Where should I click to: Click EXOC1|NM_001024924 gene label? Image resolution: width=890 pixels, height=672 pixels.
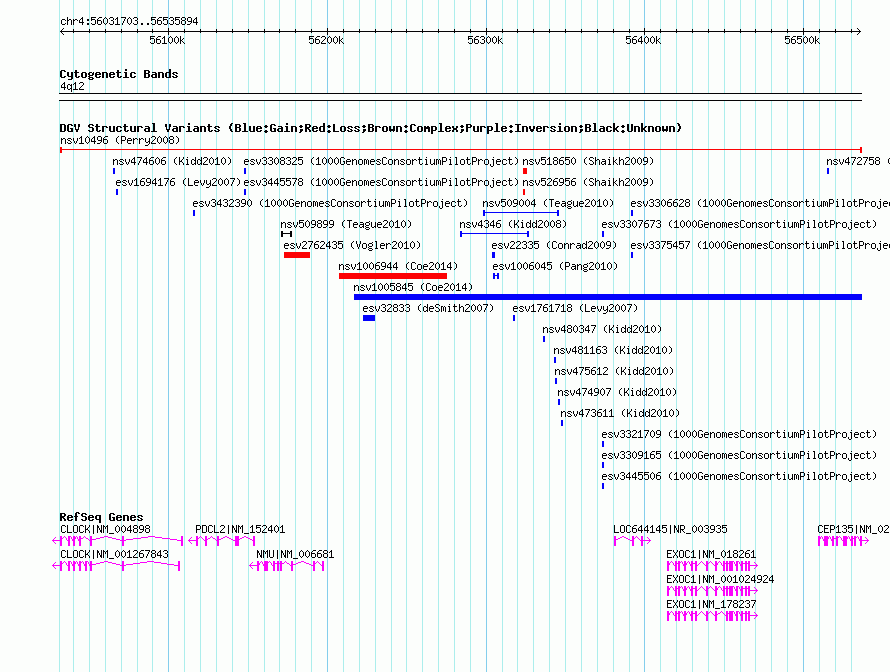[720, 579]
